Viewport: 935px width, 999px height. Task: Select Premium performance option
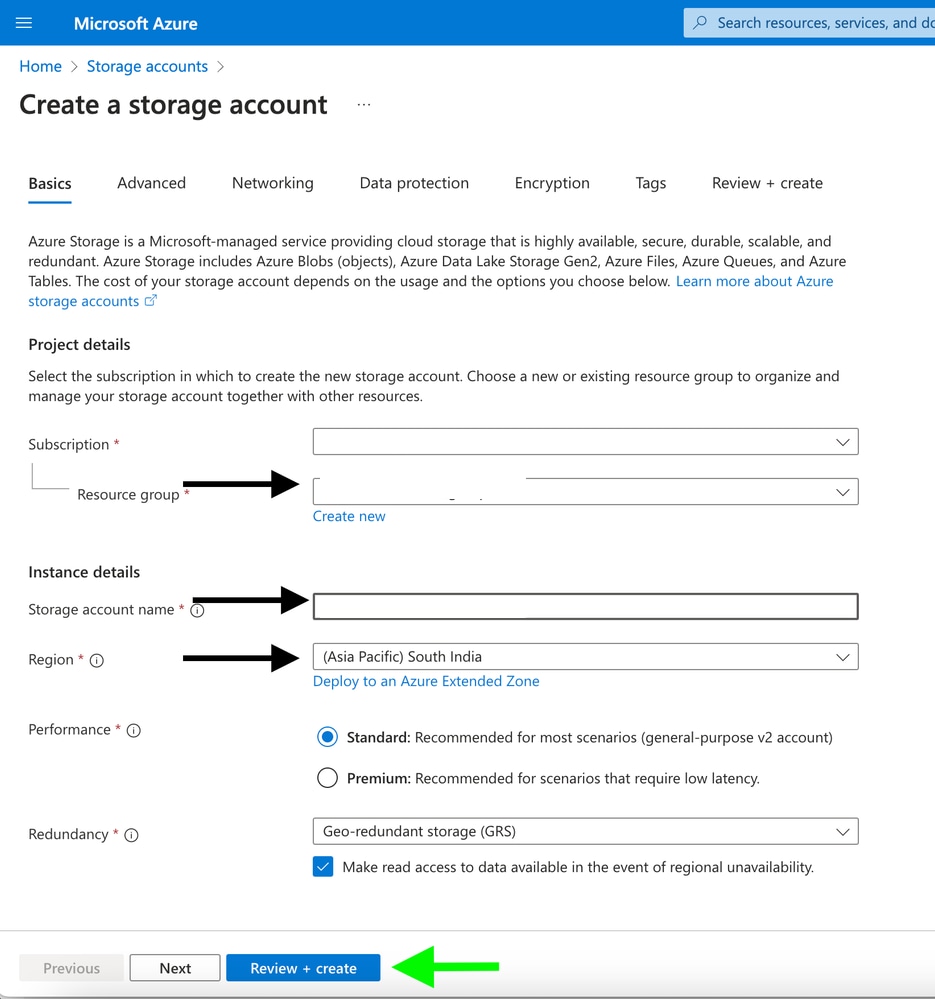coord(327,778)
